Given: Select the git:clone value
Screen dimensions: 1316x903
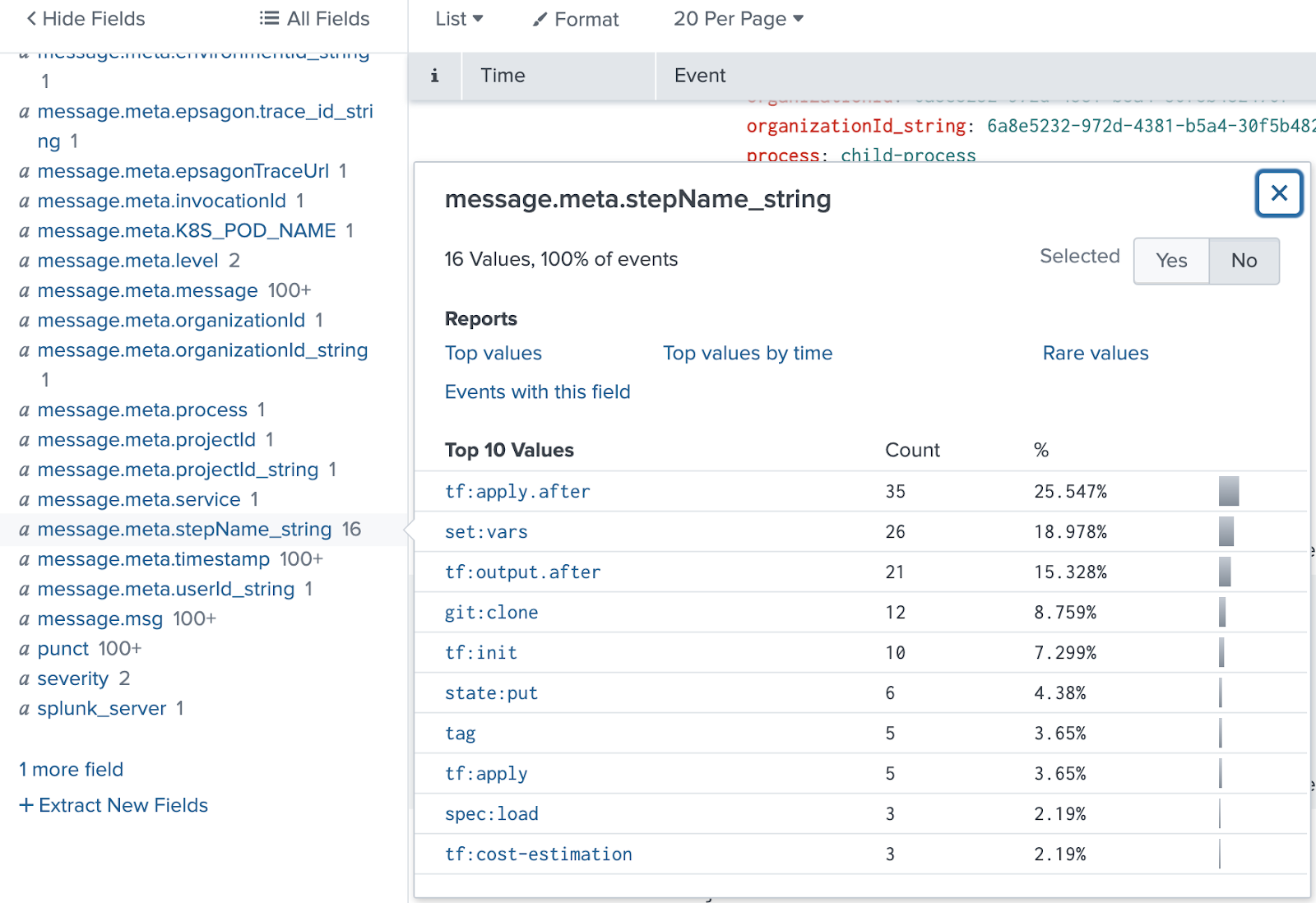Looking at the screenshot, I should 491,613.
